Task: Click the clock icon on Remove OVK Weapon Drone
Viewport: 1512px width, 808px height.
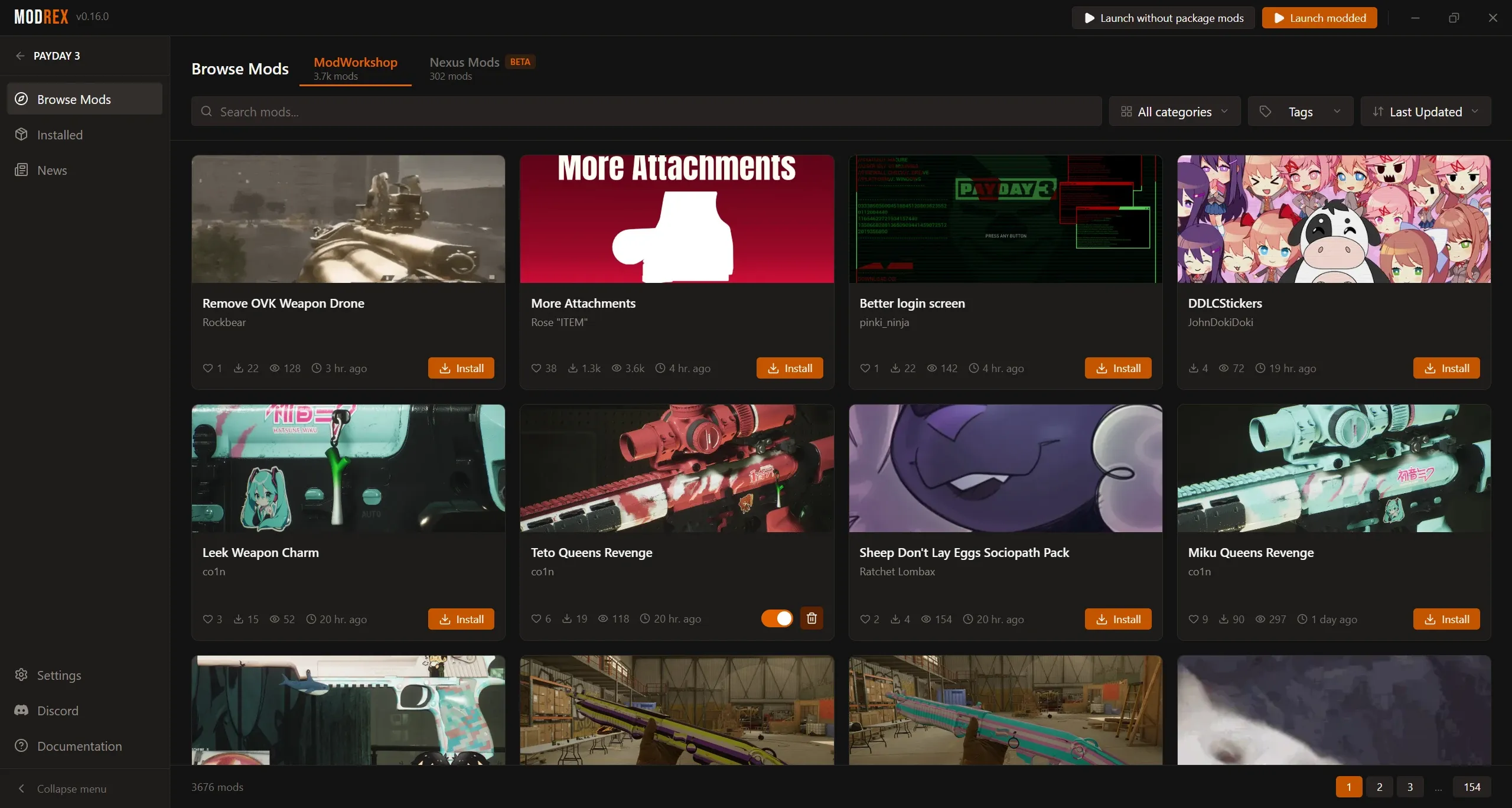Action: pyautogui.click(x=317, y=369)
